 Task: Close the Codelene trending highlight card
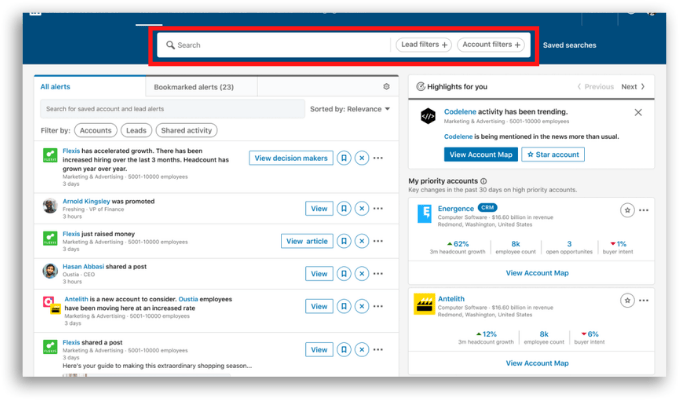(638, 112)
